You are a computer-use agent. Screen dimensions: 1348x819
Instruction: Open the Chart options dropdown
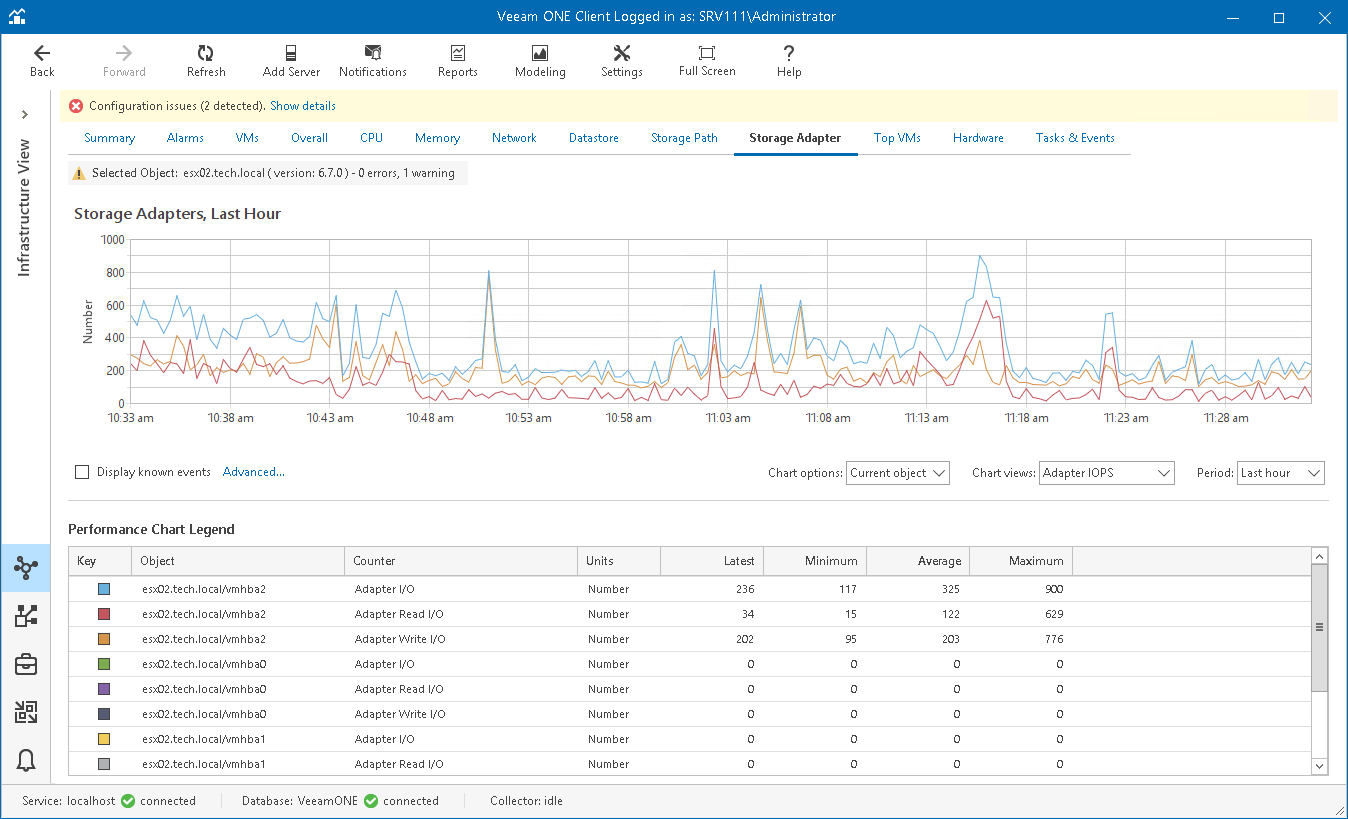[897, 473]
